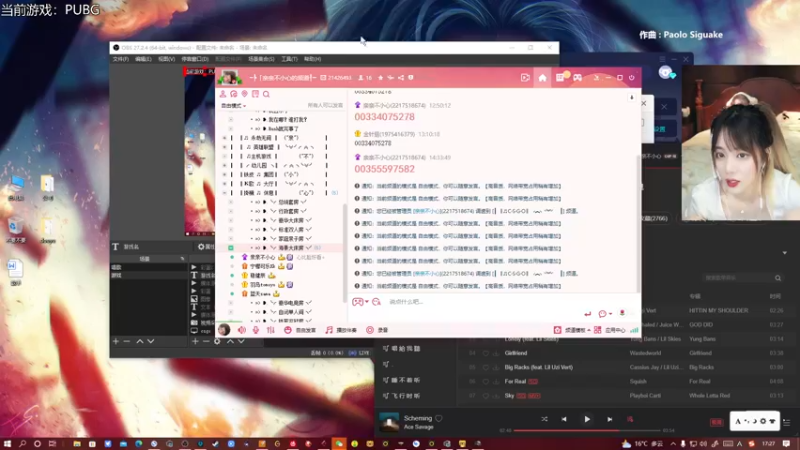800x450 pixels.
Task: Skip to next track in music player
Action: click(610, 419)
